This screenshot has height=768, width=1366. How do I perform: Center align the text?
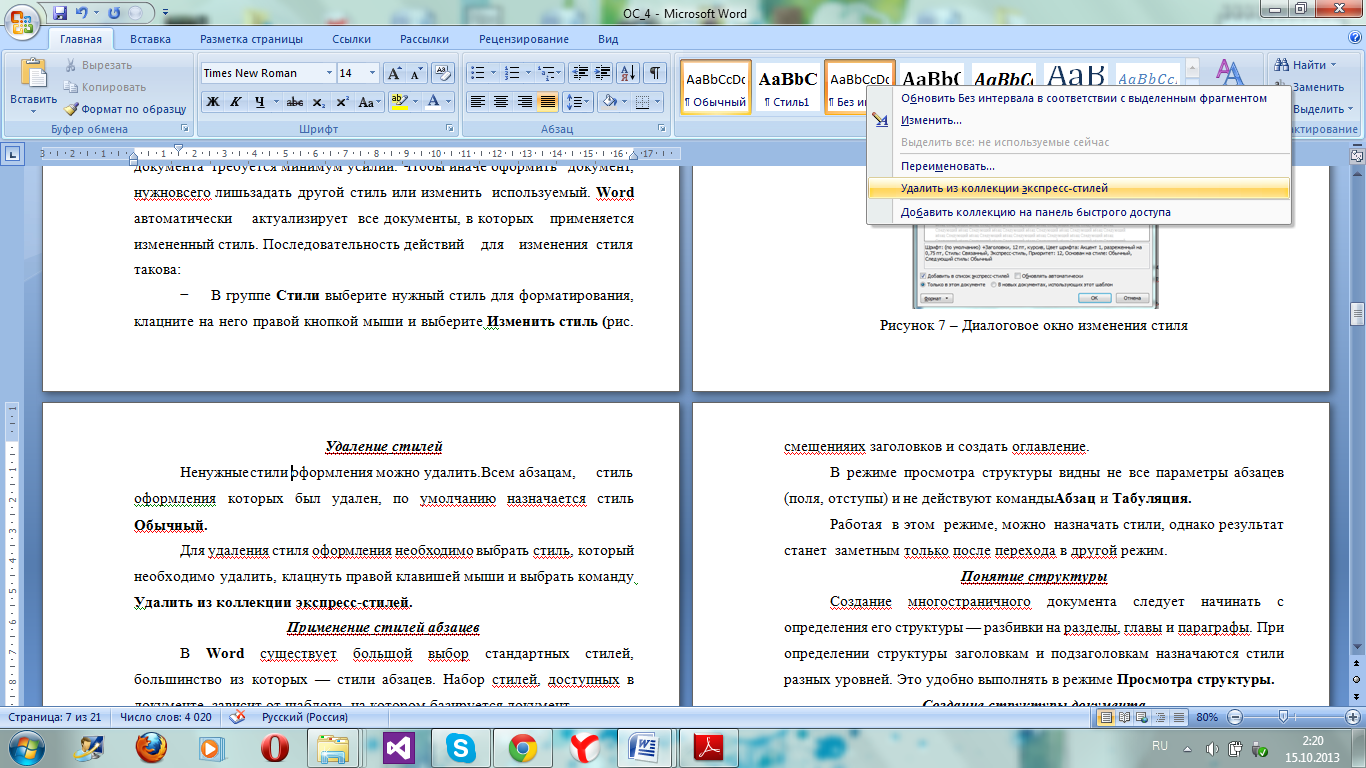501,102
